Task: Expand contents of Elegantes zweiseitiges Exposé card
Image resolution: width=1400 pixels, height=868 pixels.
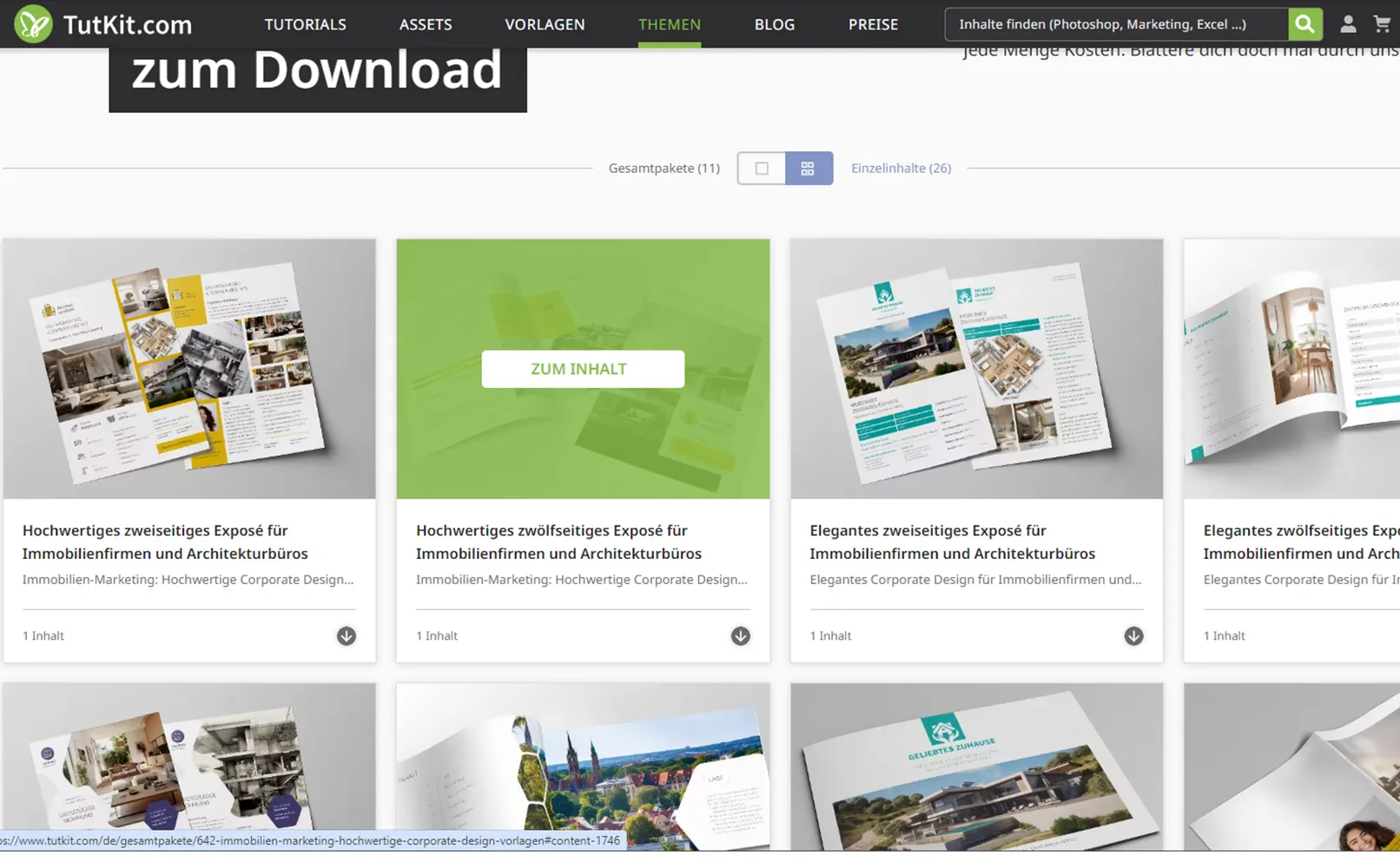Action: click(1133, 636)
